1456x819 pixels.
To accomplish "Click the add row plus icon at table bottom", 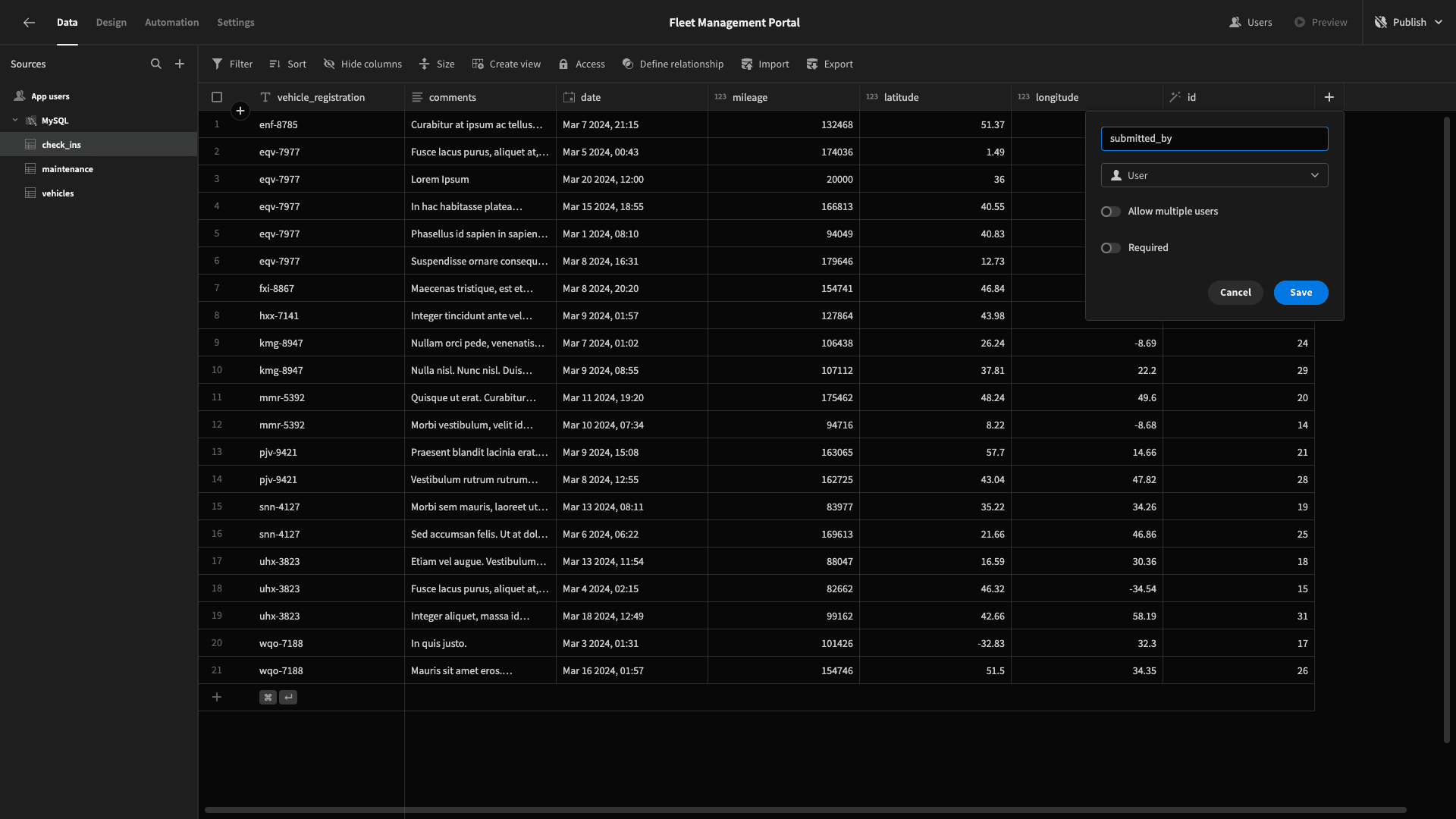I will 217,697.
